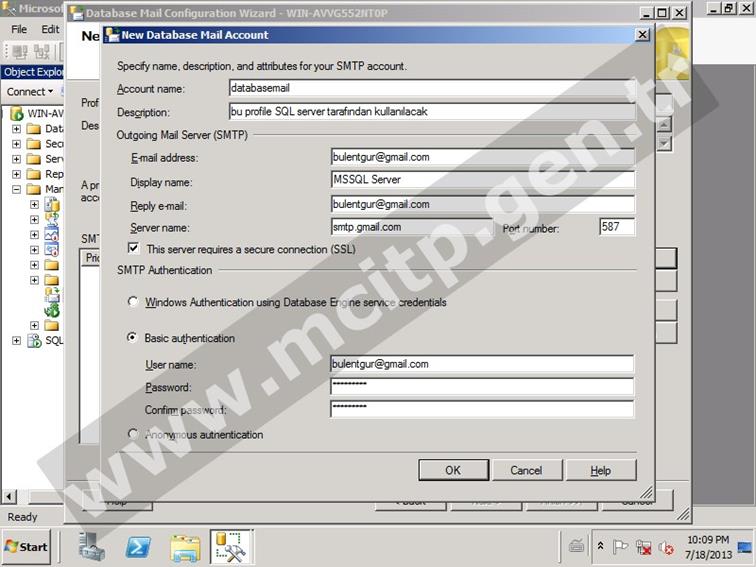Viewport: 756px width, 567px height.
Task: Expand the Policy Management node
Action: click(x=34, y=204)
